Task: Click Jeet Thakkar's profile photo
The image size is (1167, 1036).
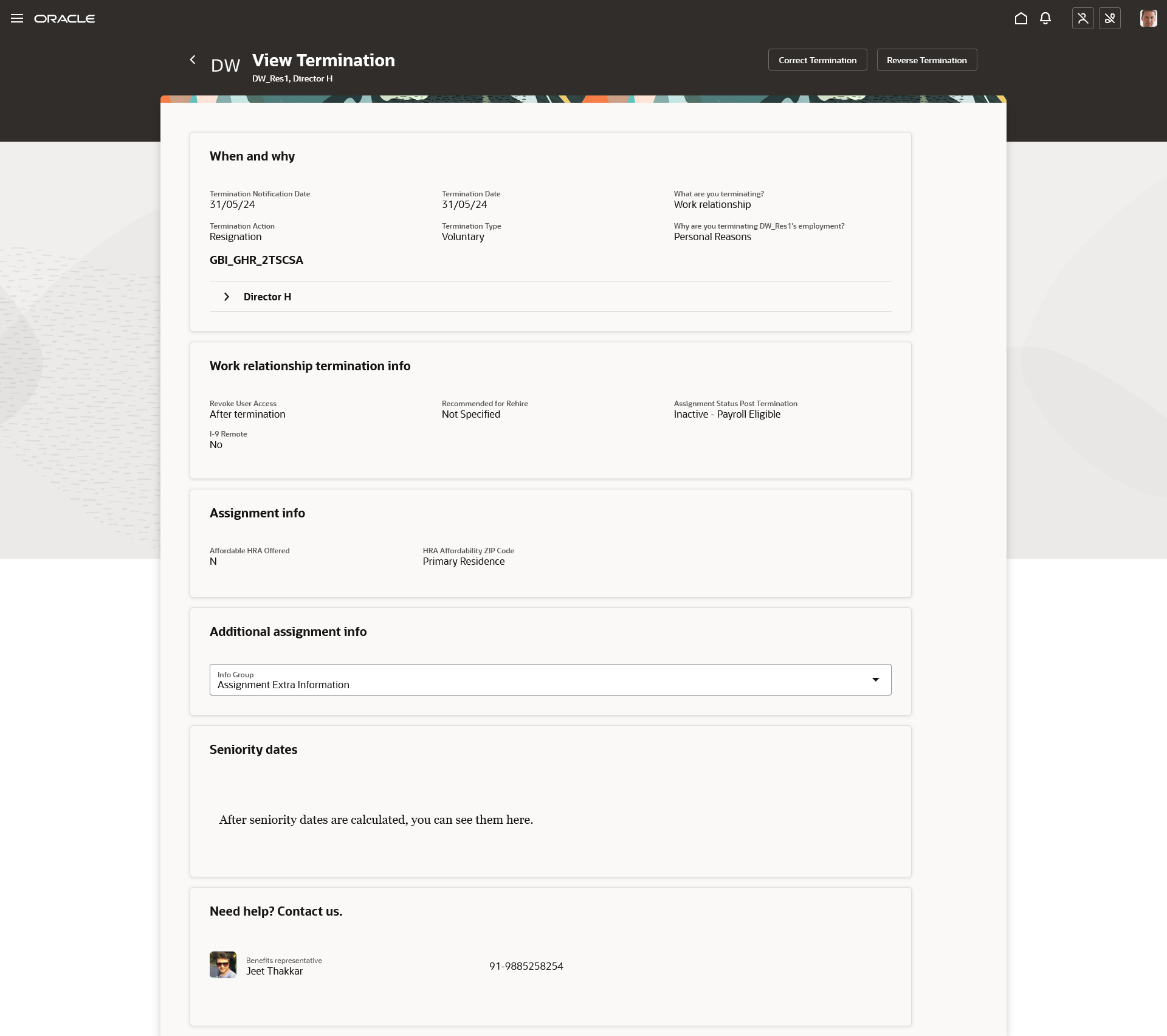Action: pos(223,965)
